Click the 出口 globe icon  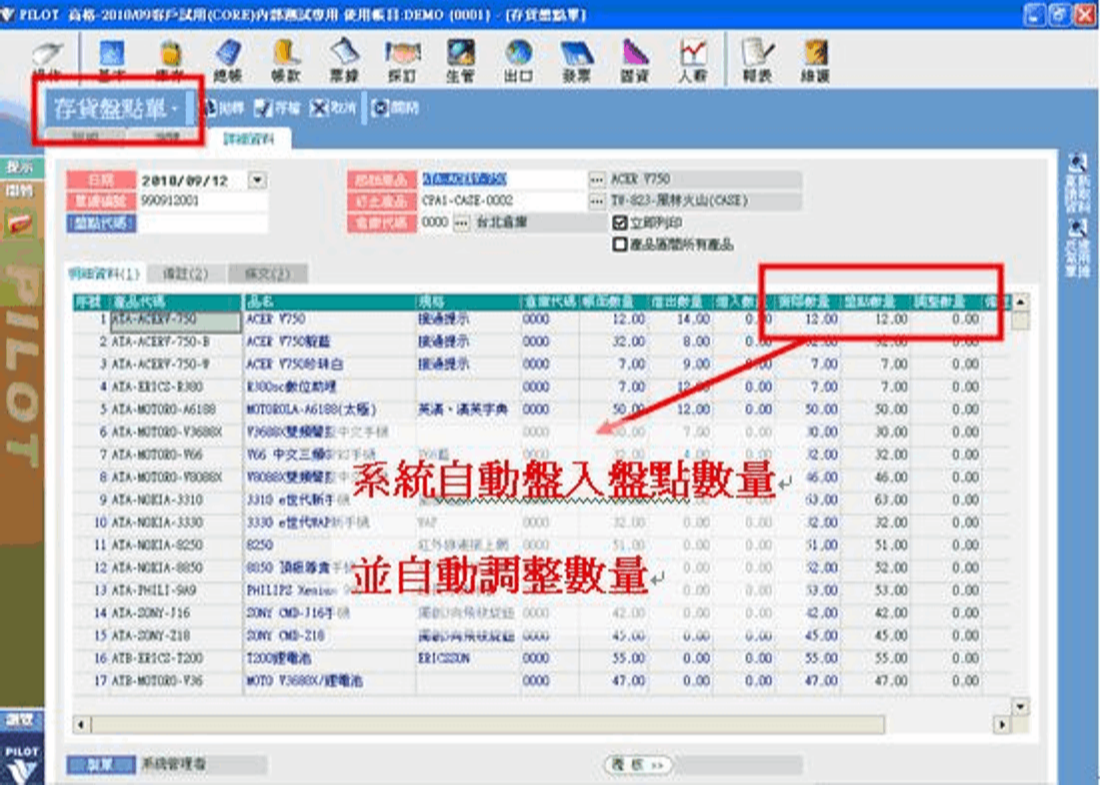coord(518,58)
